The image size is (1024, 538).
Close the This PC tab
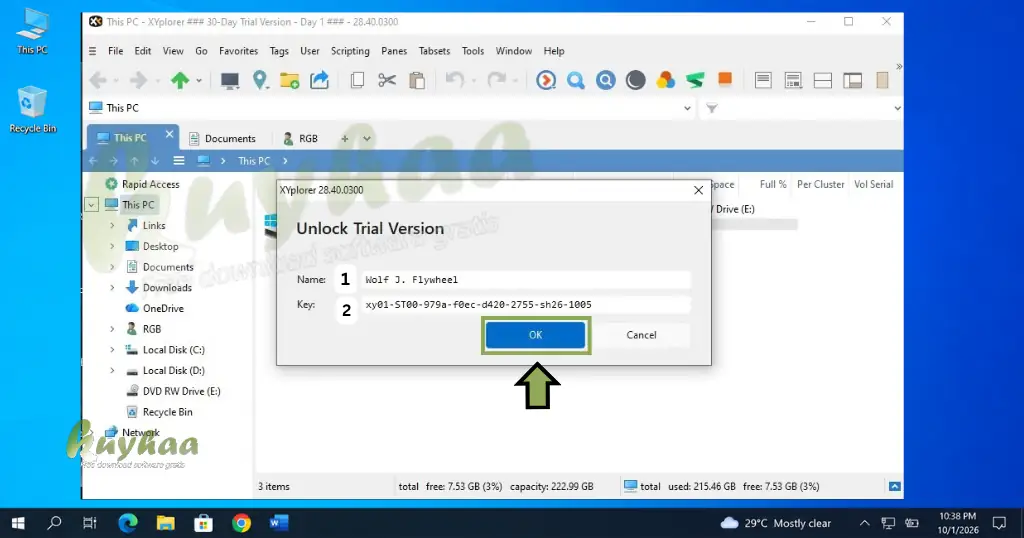tap(169, 134)
